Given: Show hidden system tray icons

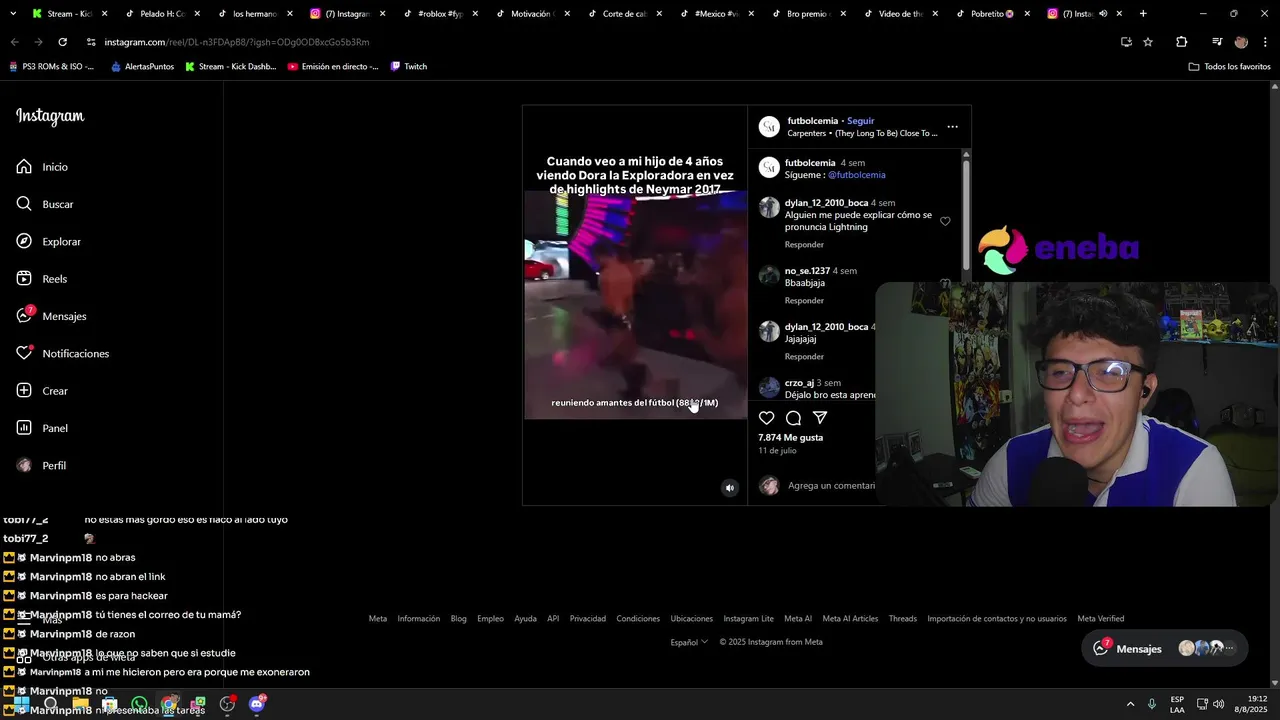Looking at the screenshot, I should point(1130,704).
